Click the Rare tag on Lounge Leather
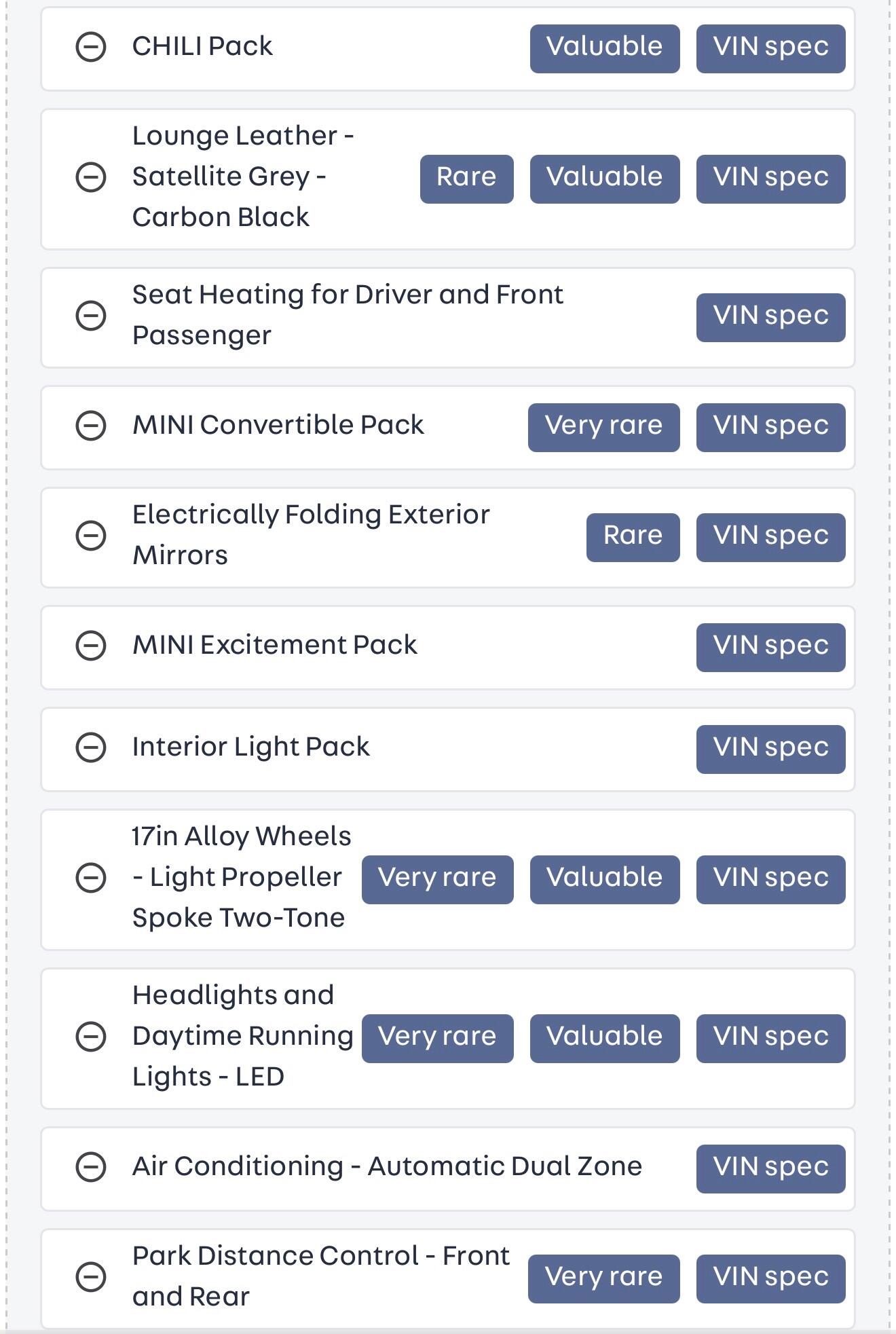Image resolution: width=896 pixels, height=1334 pixels. pos(466,179)
